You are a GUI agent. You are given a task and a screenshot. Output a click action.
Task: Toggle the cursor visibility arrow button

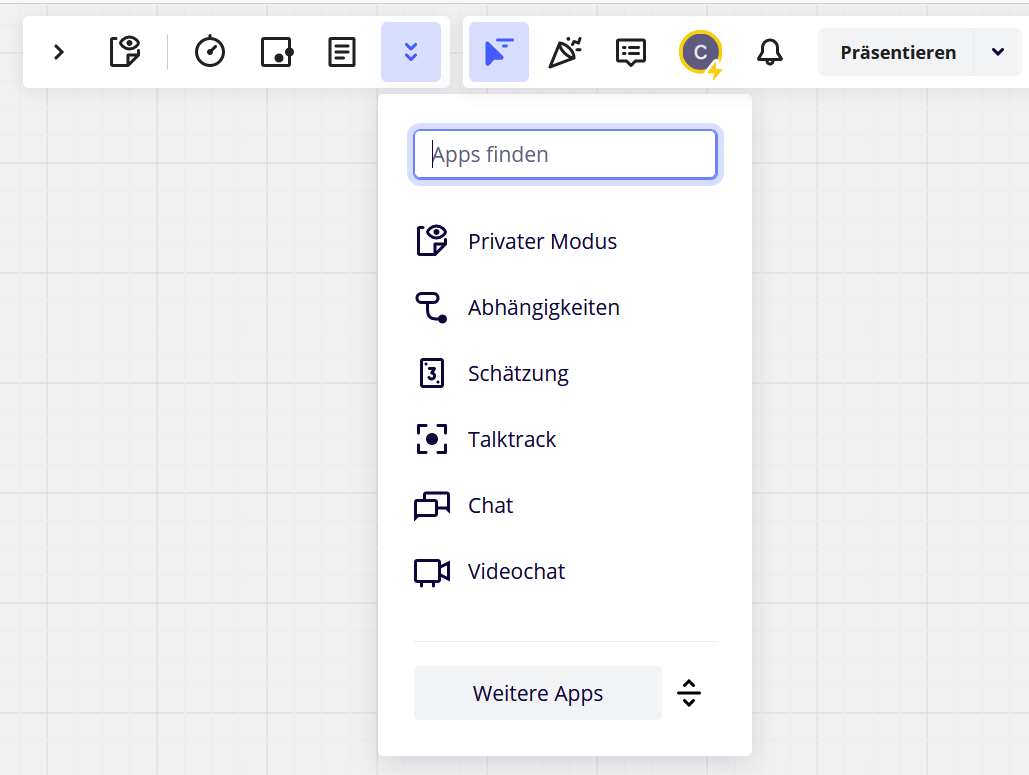pyautogui.click(x=498, y=52)
